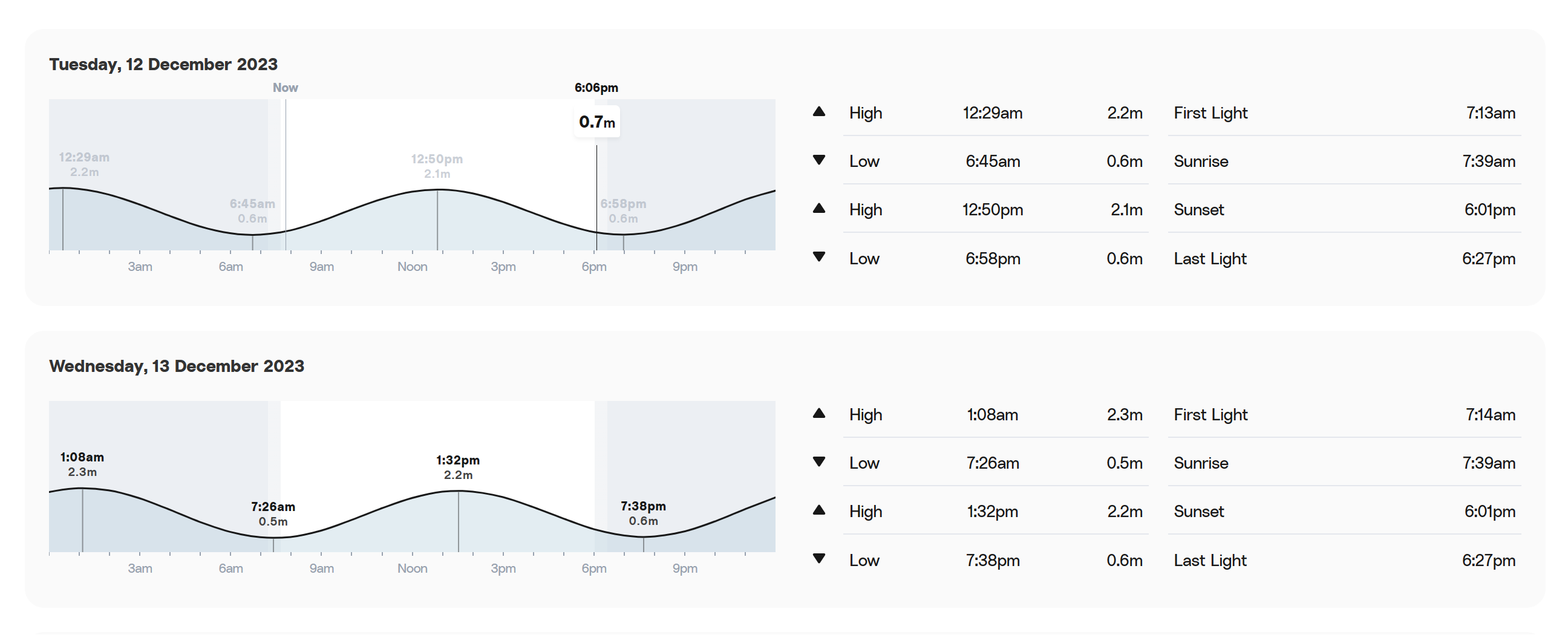Click Wednesday's Last Light 6:27pm time
Image resolution: width=1568 pixels, height=635 pixels.
[x=1488, y=560]
